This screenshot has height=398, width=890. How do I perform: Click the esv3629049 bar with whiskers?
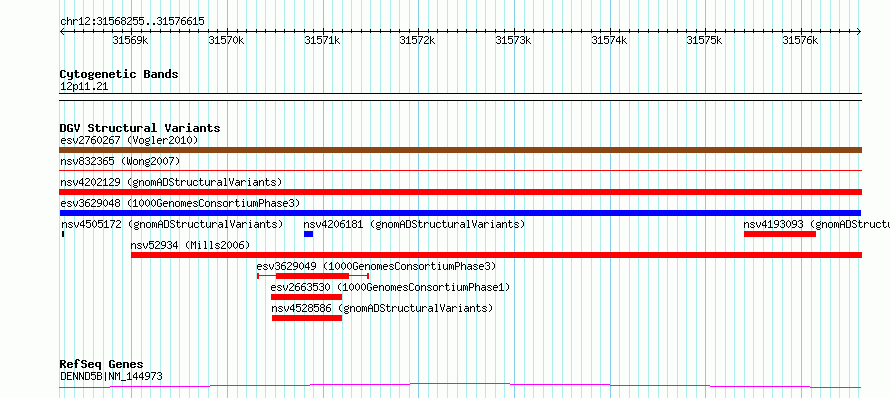(x=313, y=276)
